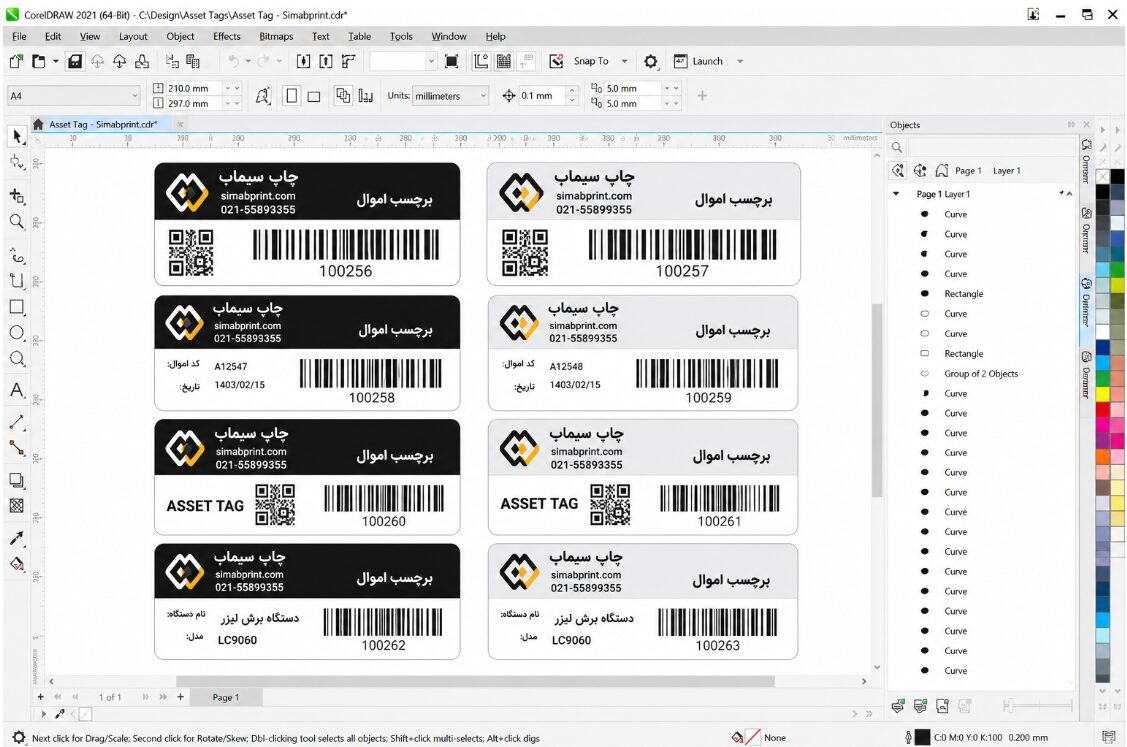
Task: Open Options gear icon in toolbar
Action: tap(650, 62)
